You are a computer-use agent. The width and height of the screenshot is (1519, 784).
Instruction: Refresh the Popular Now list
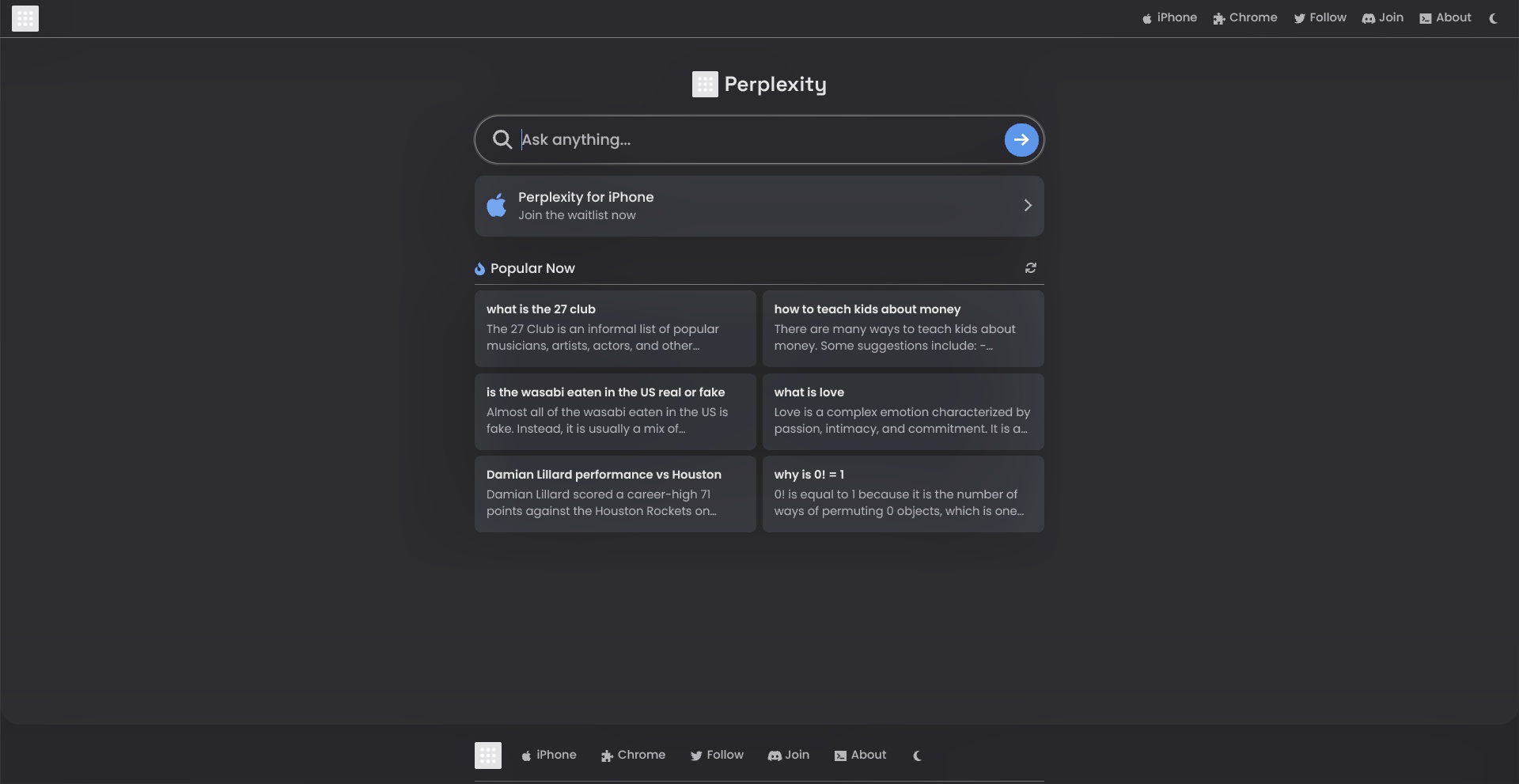click(1031, 268)
